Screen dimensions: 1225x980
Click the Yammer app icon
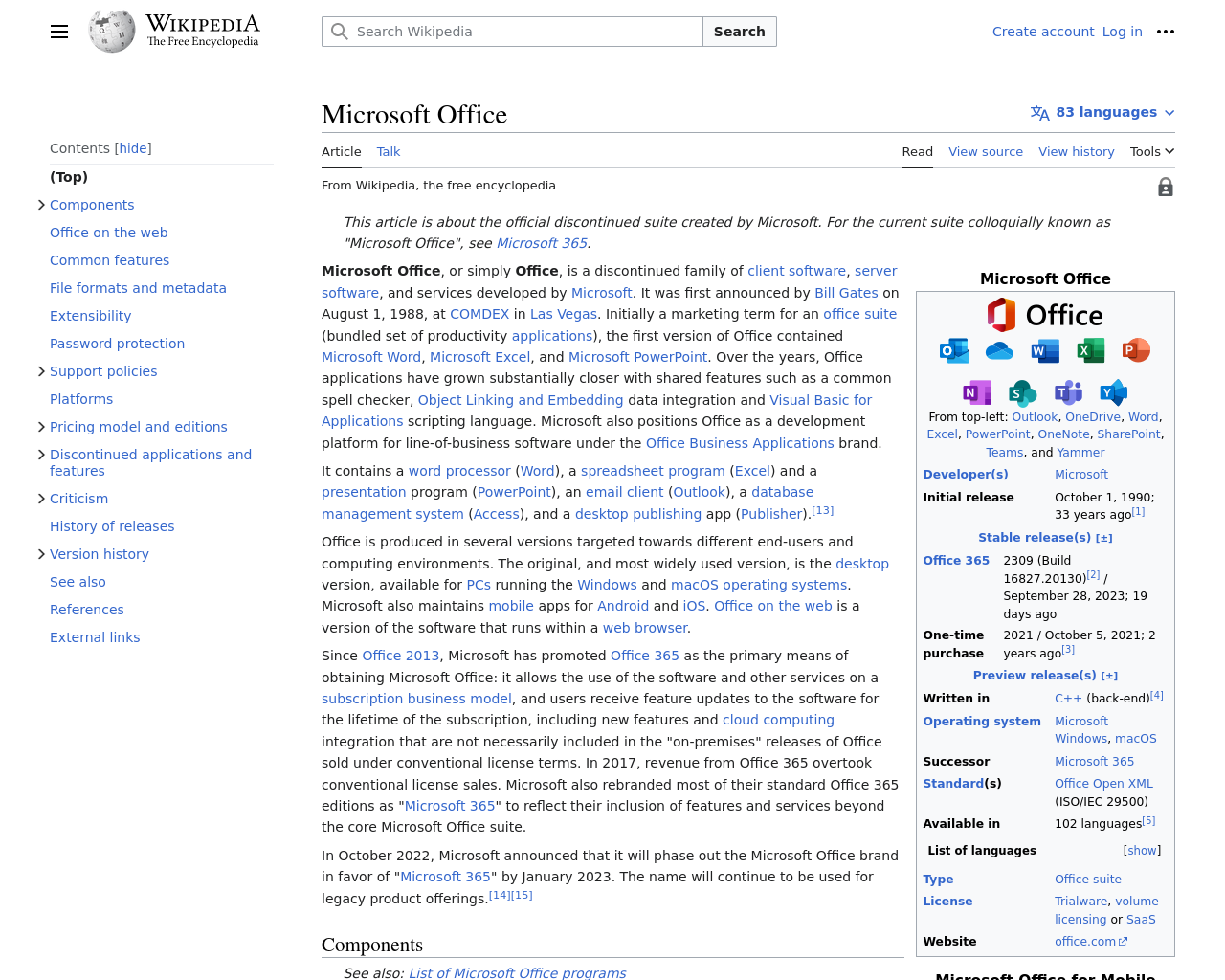coord(1113,392)
